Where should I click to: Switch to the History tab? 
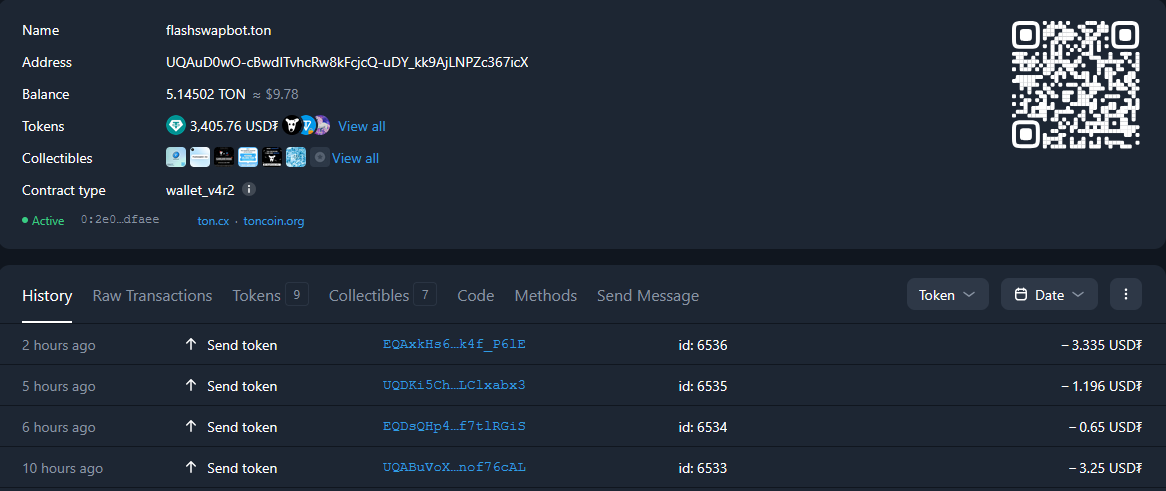pyautogui.click(x=47, y=295)
